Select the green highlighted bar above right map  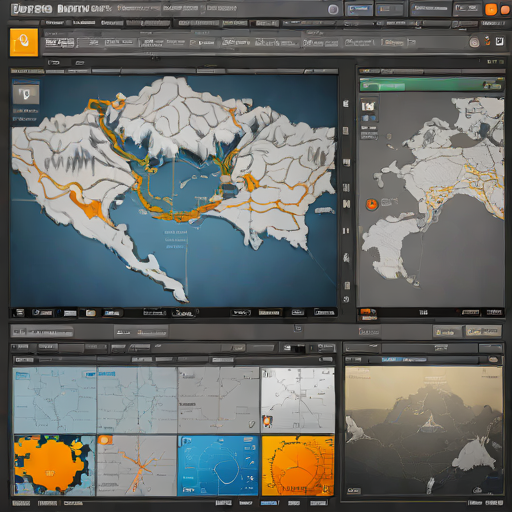coord(432,85)
